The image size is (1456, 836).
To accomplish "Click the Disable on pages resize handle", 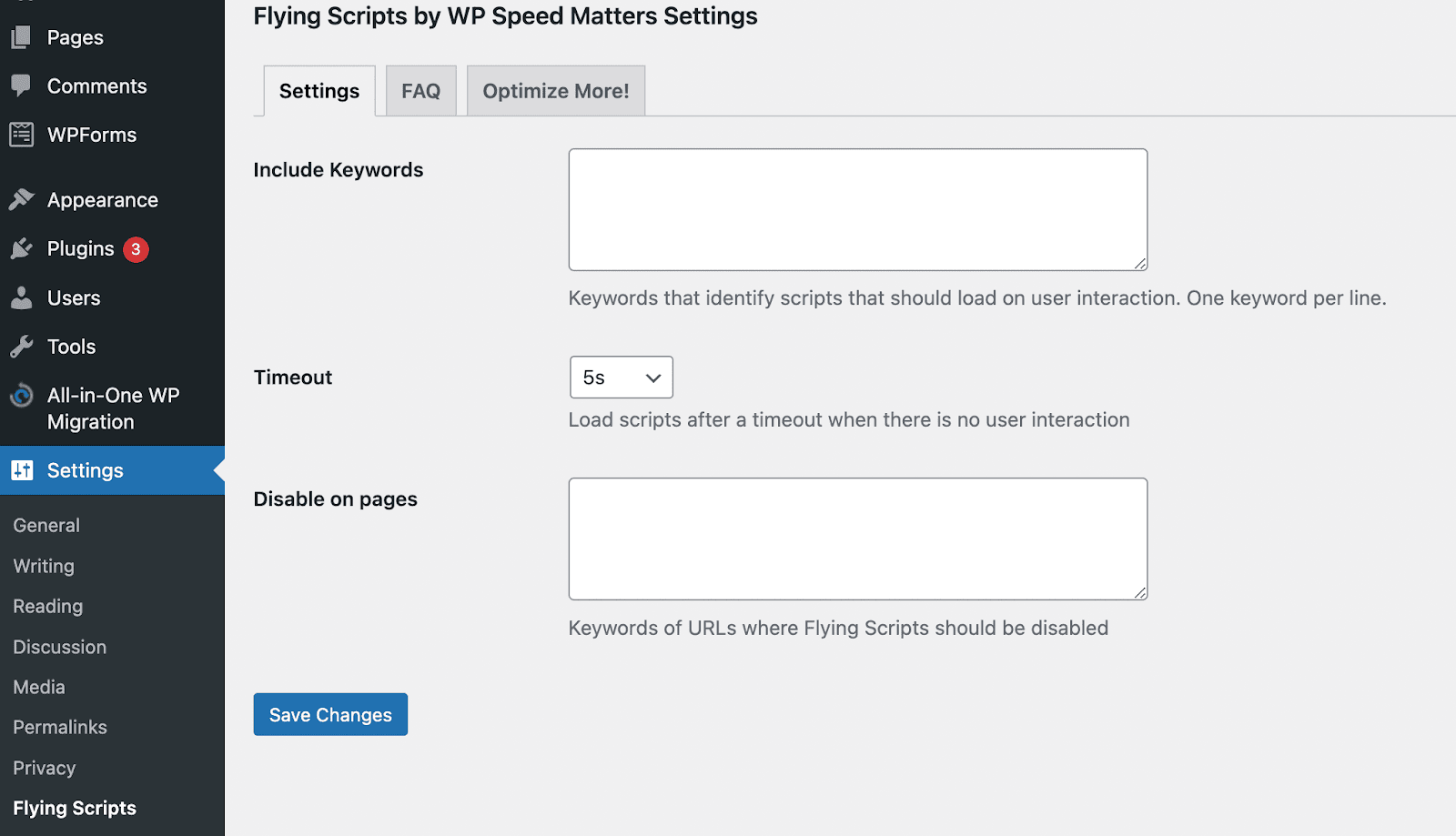I will (1139, 592).
